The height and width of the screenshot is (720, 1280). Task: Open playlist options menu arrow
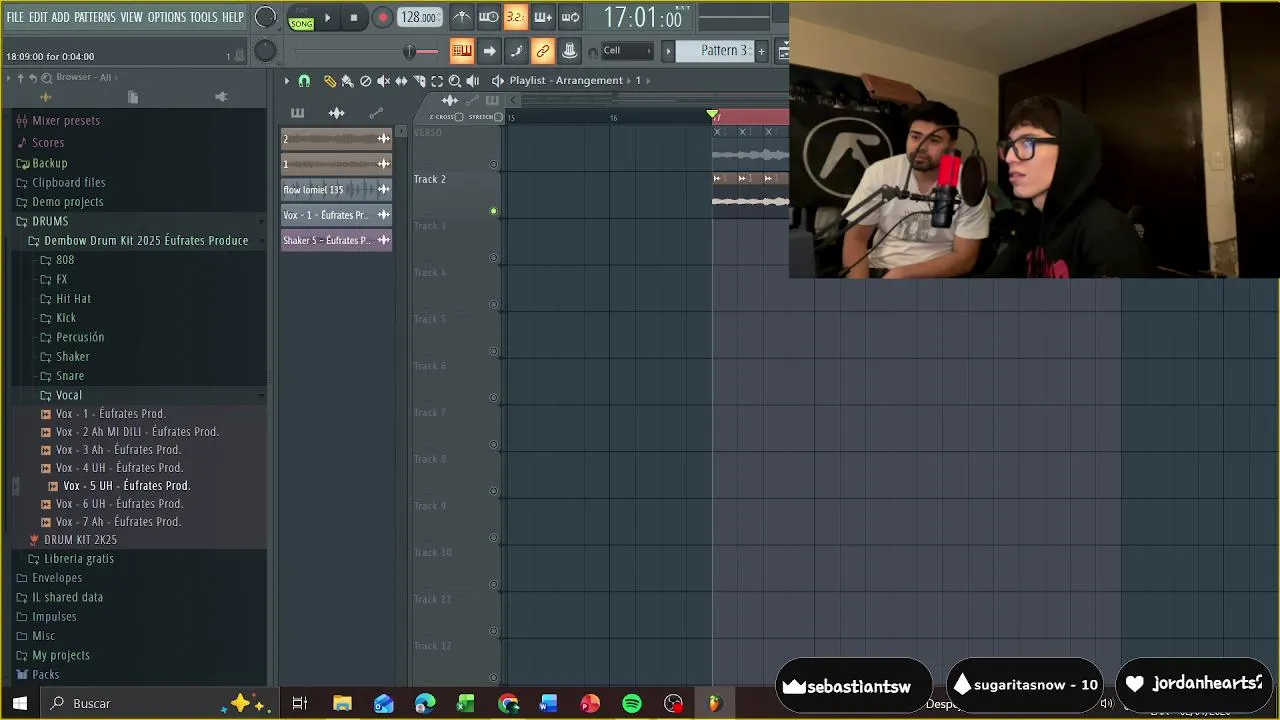pos(286,81)
